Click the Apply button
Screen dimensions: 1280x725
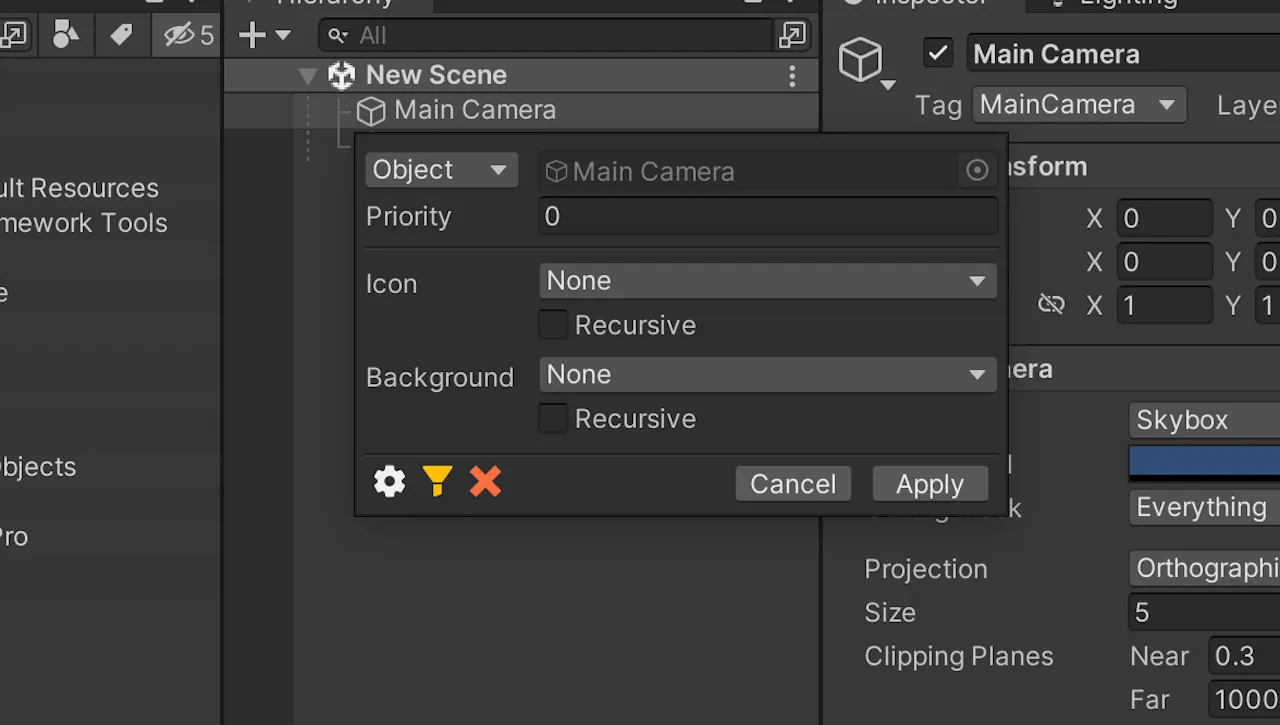tap(930, 484)
